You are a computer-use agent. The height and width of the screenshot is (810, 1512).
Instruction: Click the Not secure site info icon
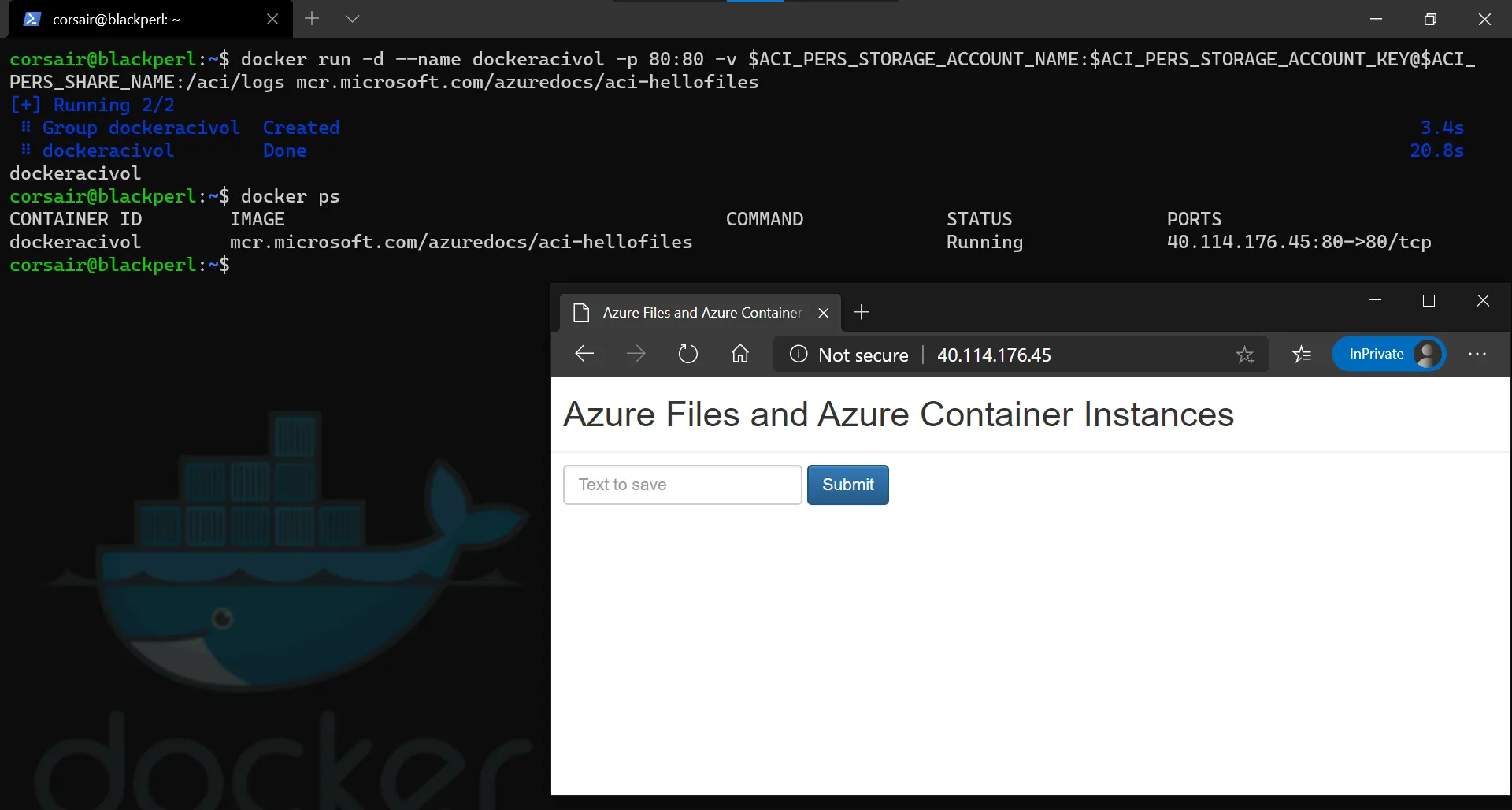pos(799,355)
